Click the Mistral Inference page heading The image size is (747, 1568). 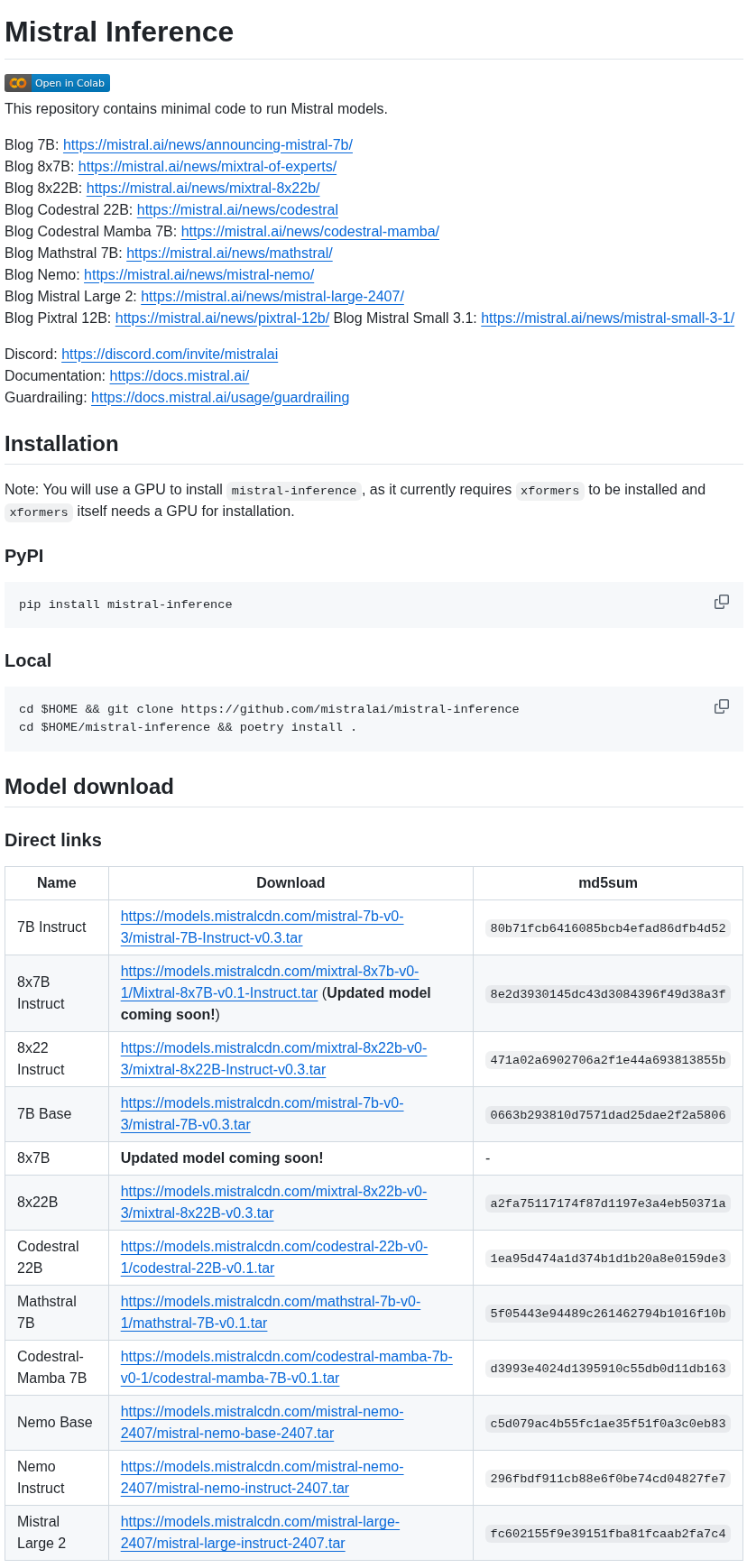119,32
